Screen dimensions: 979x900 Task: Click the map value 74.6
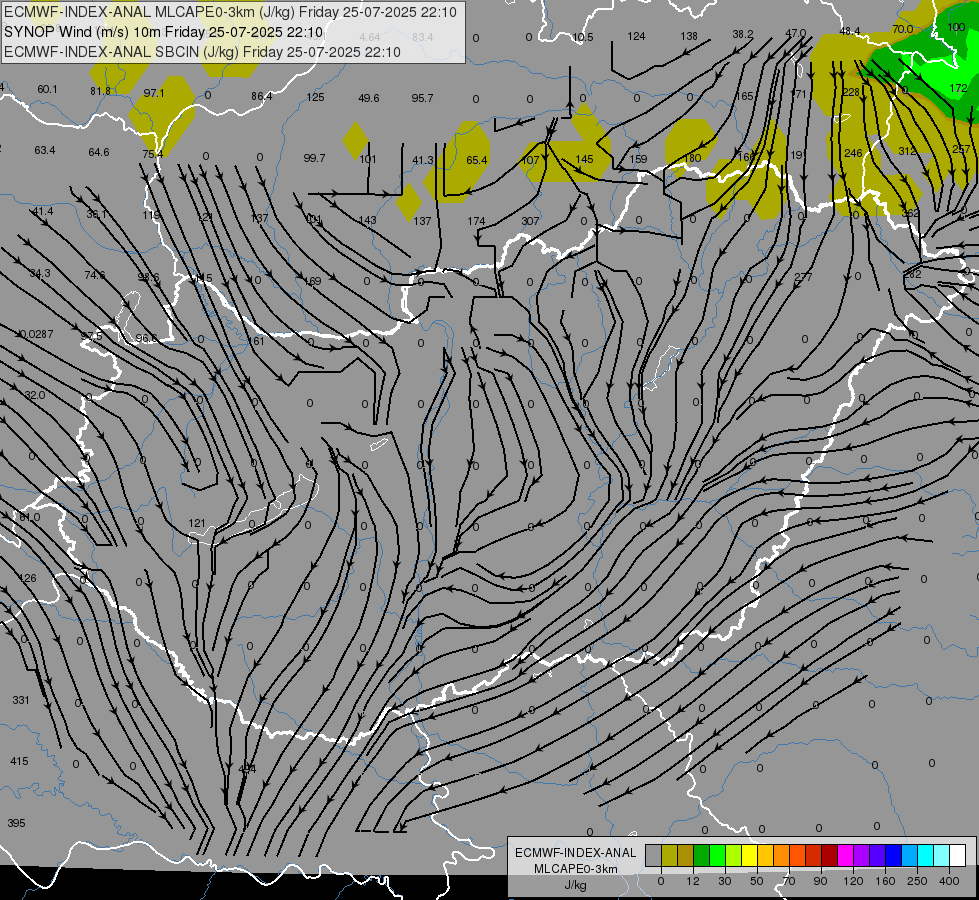point(95,275)
